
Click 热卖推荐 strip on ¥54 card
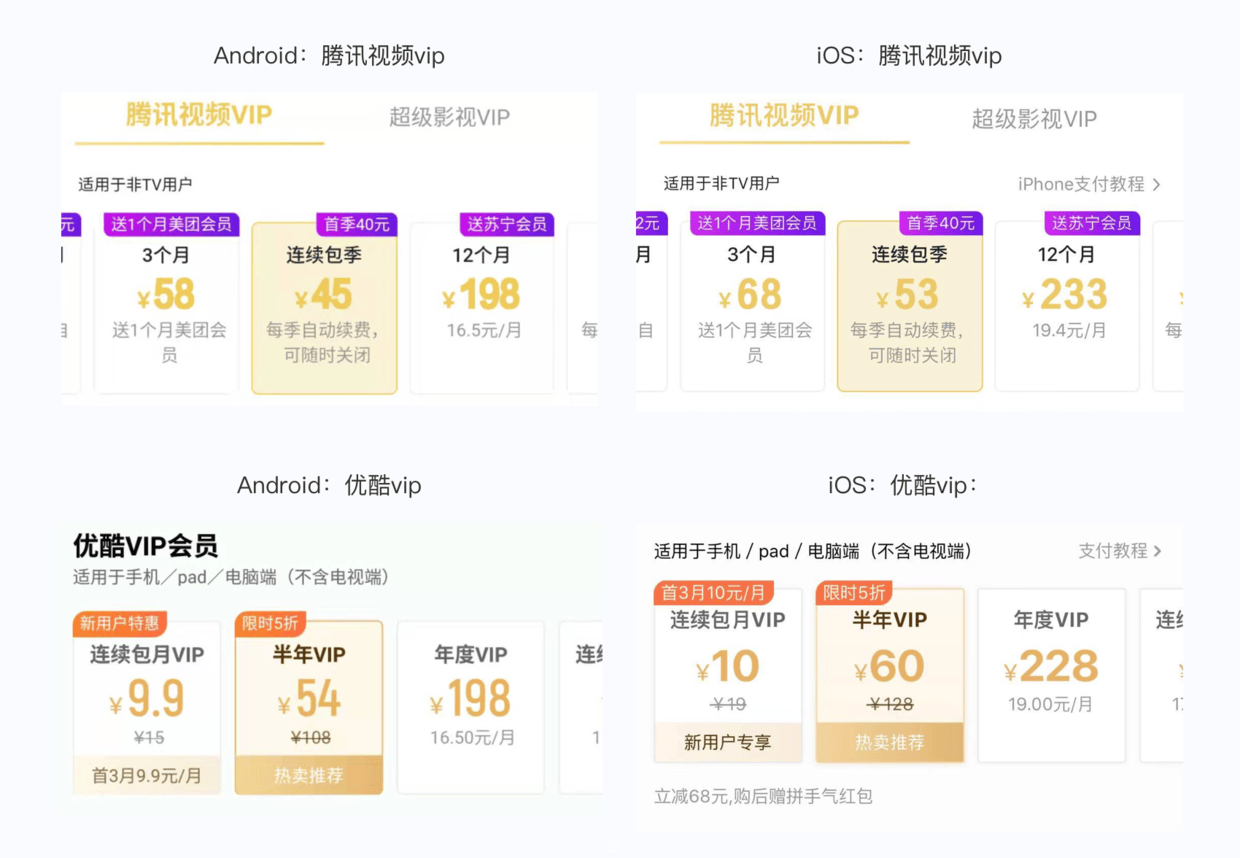(x=309, y=775)
